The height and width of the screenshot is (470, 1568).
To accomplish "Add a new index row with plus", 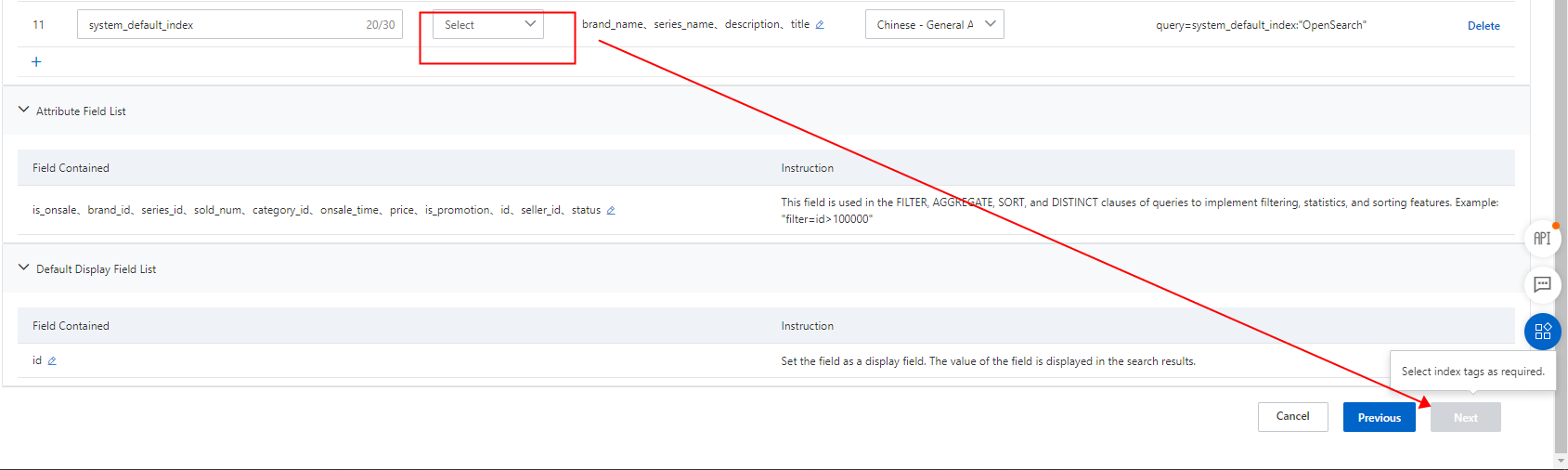I will pyautogui.click(x=36, y=62).
